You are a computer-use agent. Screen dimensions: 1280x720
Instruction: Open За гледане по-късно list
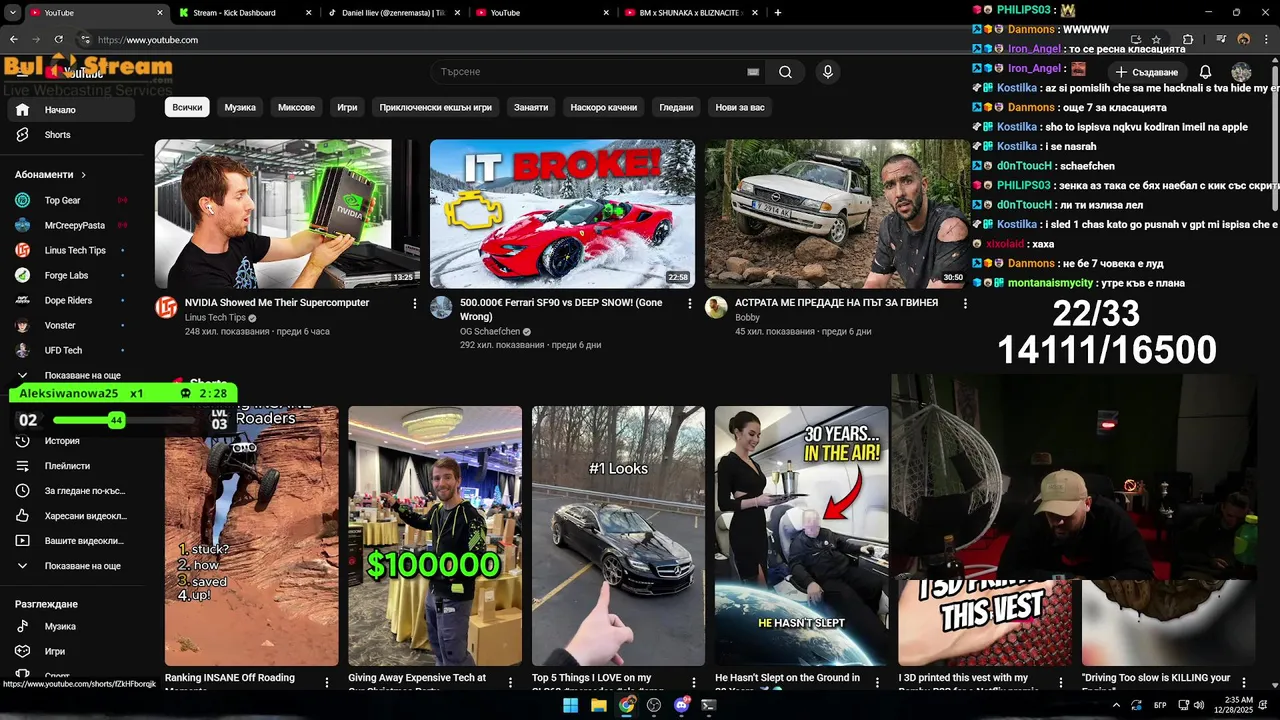70,491
